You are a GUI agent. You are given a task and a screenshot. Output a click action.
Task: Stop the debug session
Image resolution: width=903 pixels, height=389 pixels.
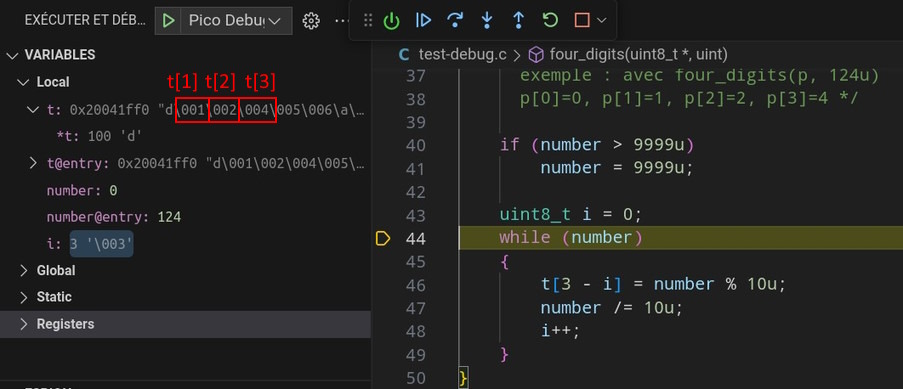(x=582, y=21)
